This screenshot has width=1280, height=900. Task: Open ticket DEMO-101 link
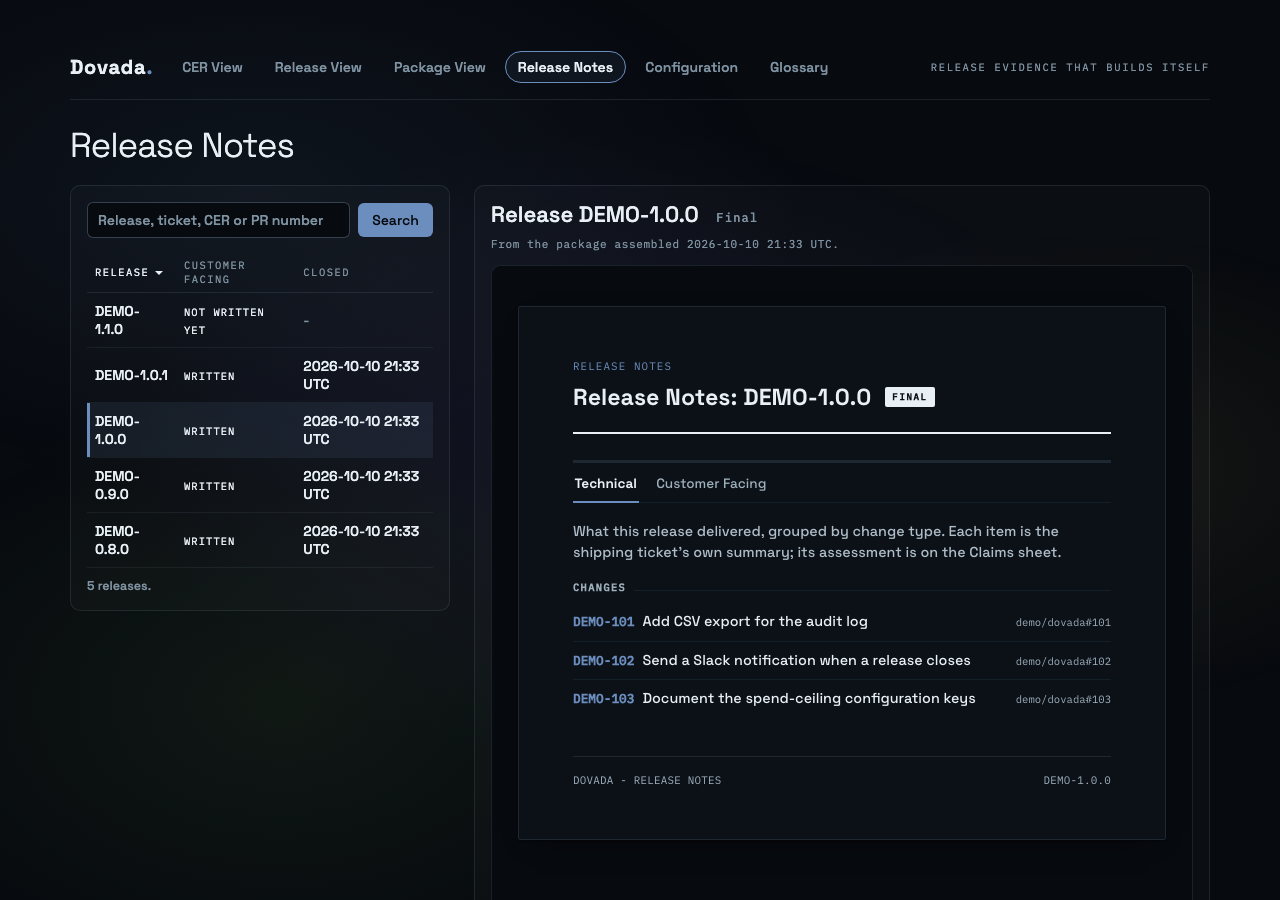tap(603, 622)
